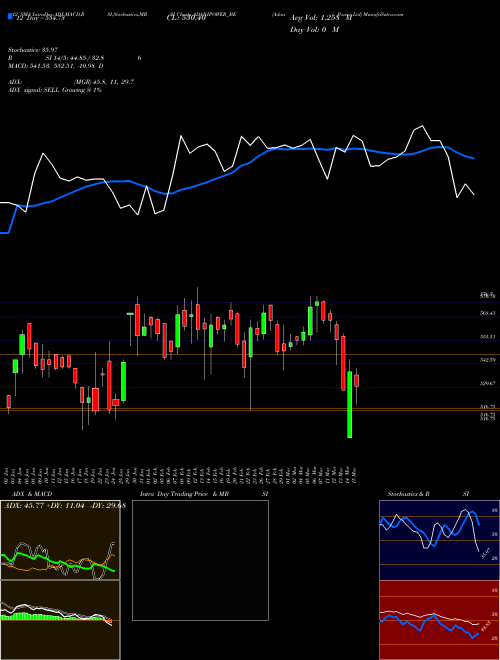Open the red RSI mini chart
This screenshot has width=500, height=660.
439,620
